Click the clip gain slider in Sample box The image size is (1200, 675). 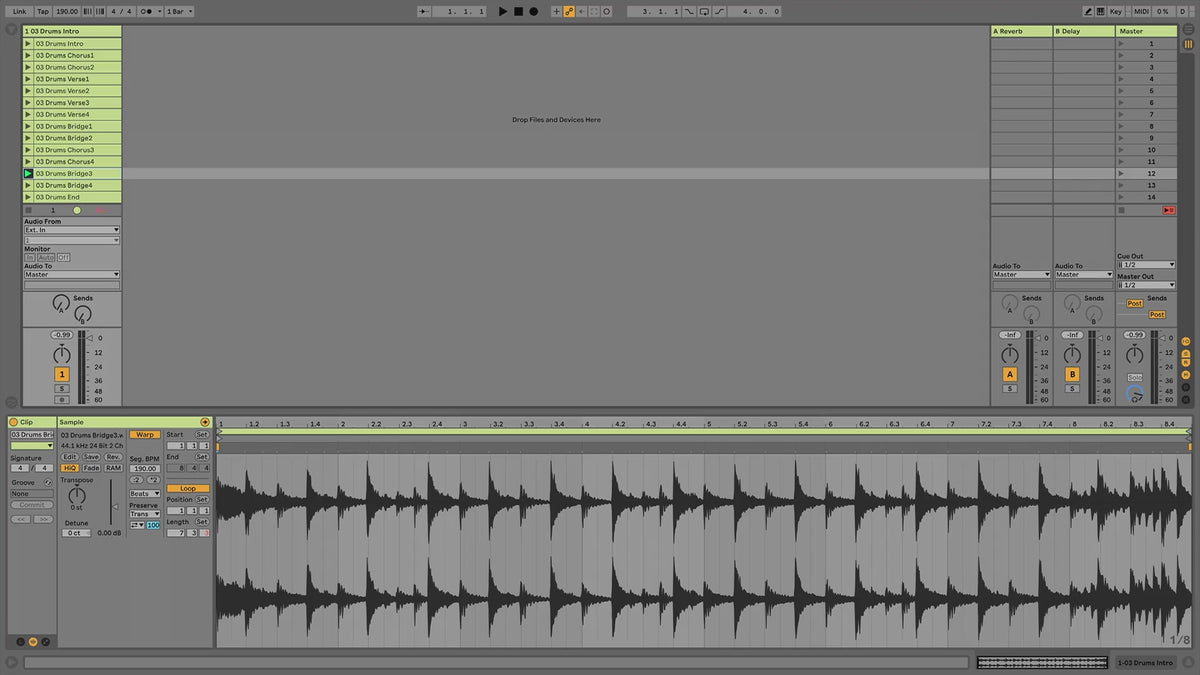pyautogui.click(x=112, y=507)
